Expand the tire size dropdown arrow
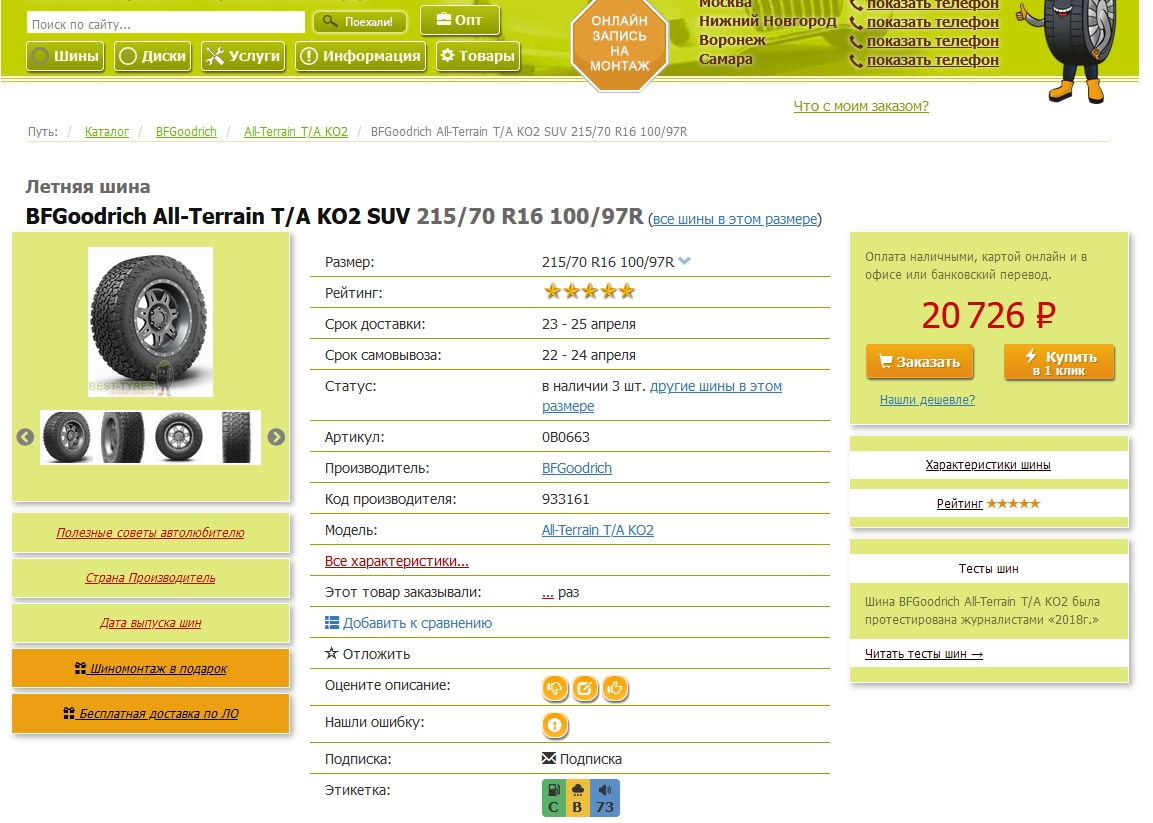This screenshot has width=1153, height=823. click(685, 261)
